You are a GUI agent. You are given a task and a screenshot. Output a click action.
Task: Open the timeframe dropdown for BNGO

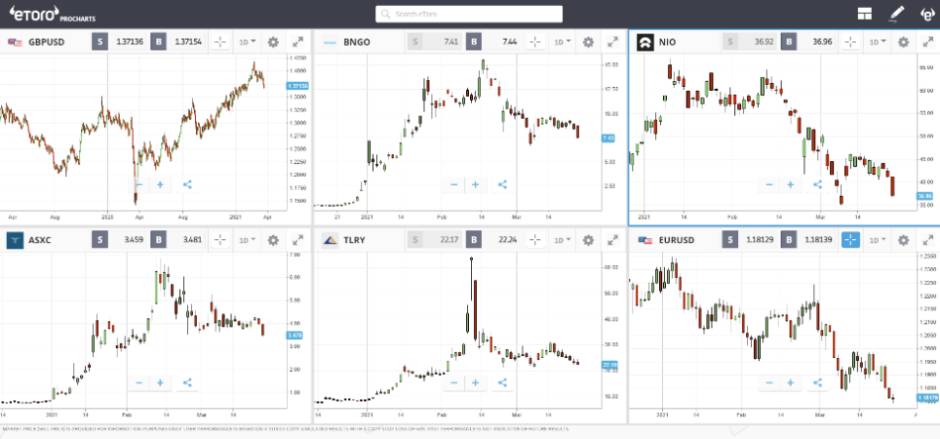point(563,42)
